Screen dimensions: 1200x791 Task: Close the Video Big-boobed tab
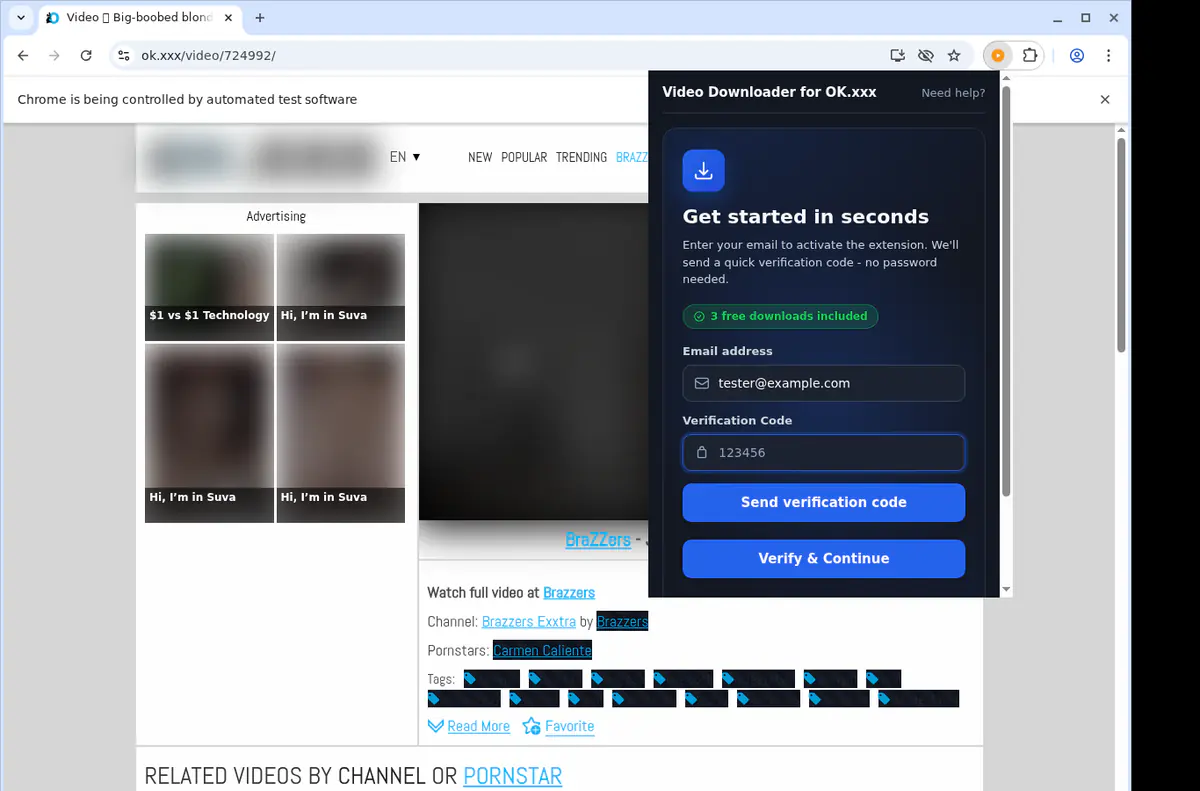click(228, 18)
